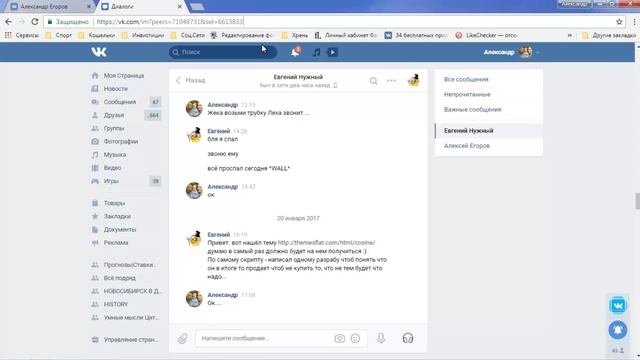Open Инвестиции bookmarks folder
Viewport: 640px width, 360px height.
coord(143,36)
